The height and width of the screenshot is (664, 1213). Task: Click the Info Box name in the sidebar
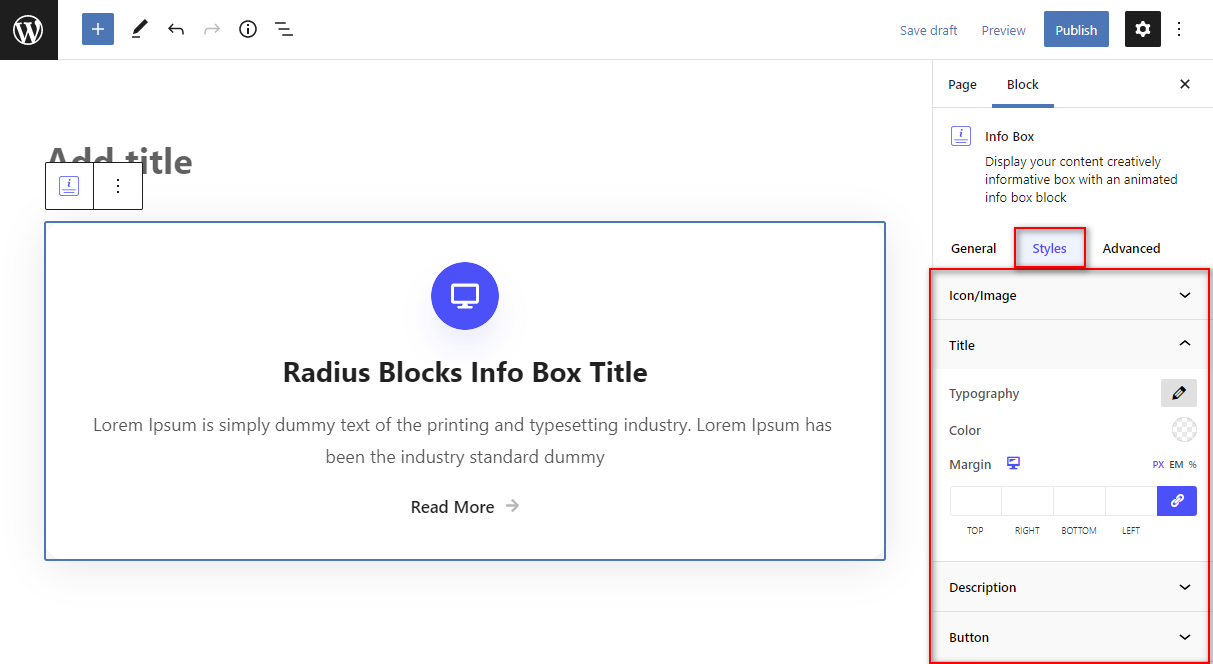coord(1009,136)
